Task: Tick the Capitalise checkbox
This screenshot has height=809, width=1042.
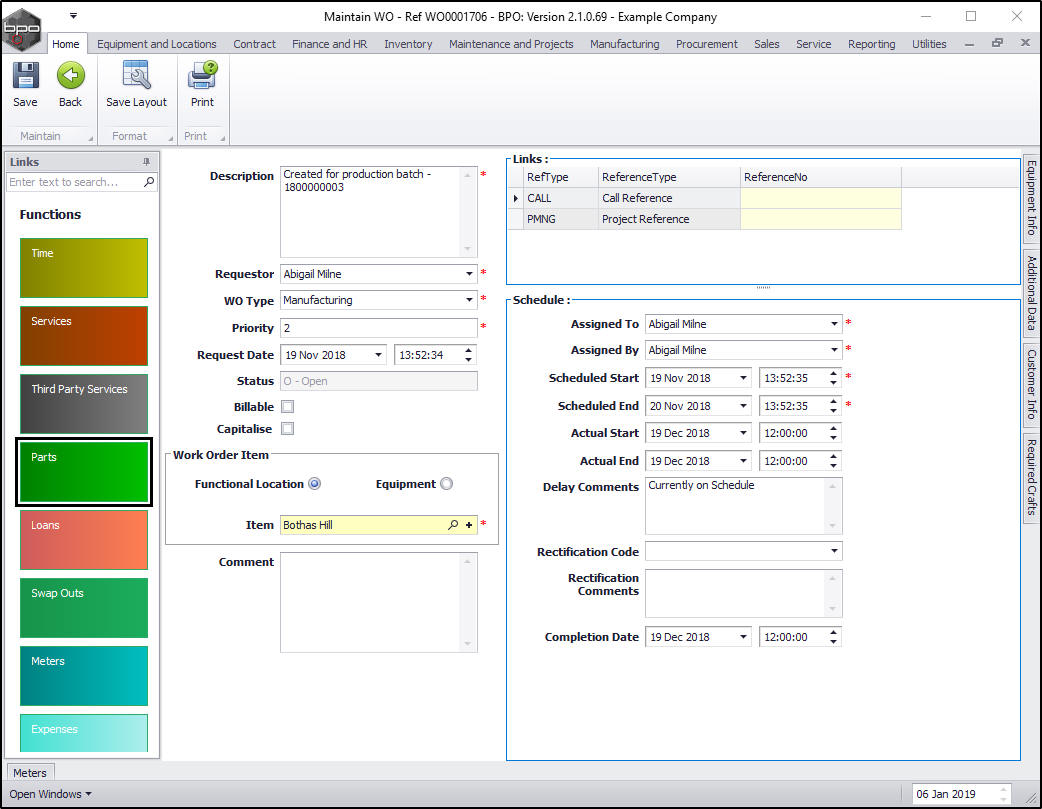Action: pyautogui.click(x=288, y=429)
